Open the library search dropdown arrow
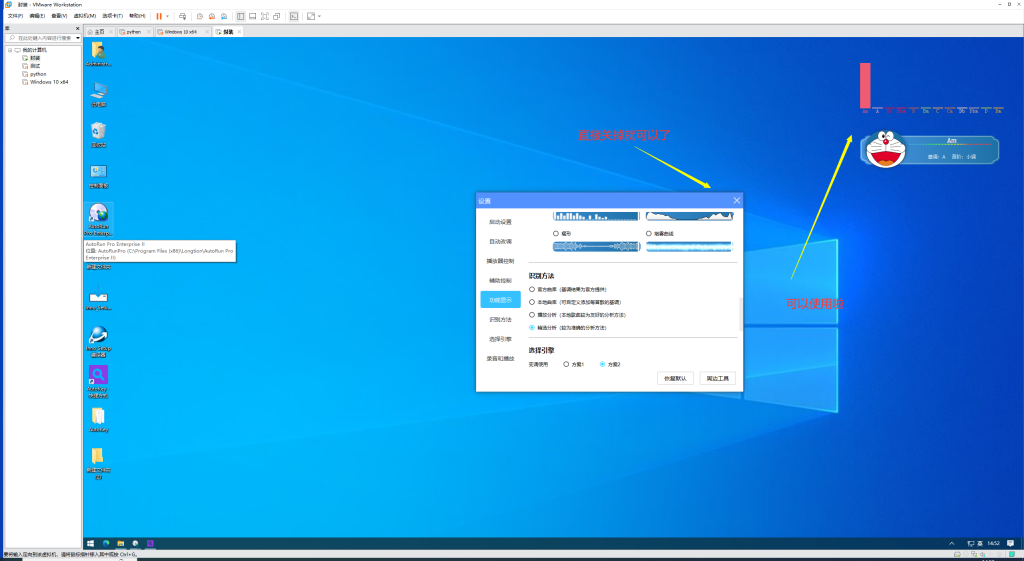This screenshot has width=1024, height=561. [x=78, y=38]
